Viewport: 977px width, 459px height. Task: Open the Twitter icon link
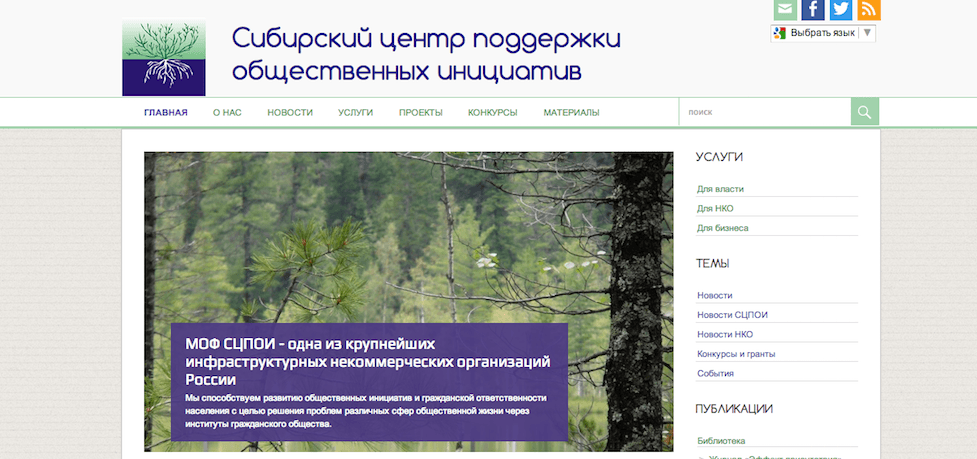[841, 10]
